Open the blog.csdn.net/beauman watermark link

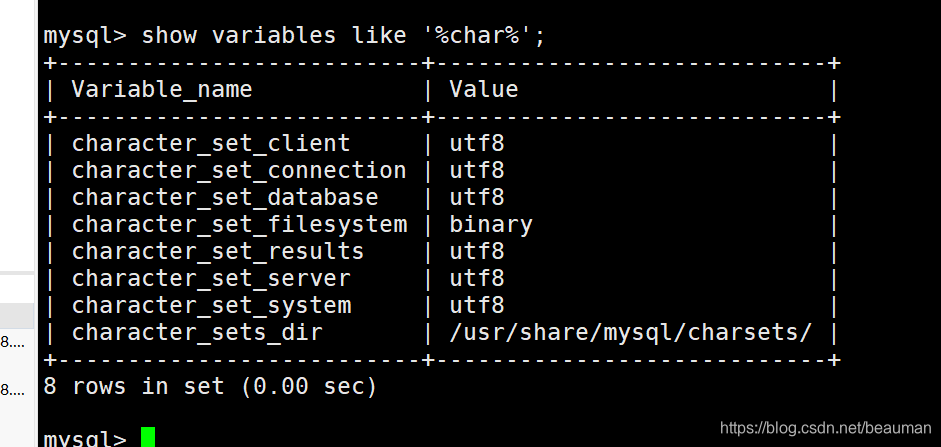pos(825,428)
